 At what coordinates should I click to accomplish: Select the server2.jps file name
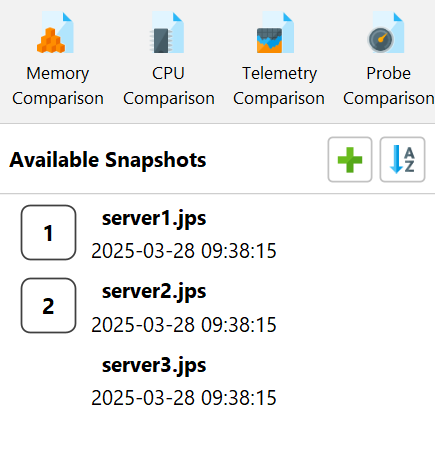[x=154, y=292]
